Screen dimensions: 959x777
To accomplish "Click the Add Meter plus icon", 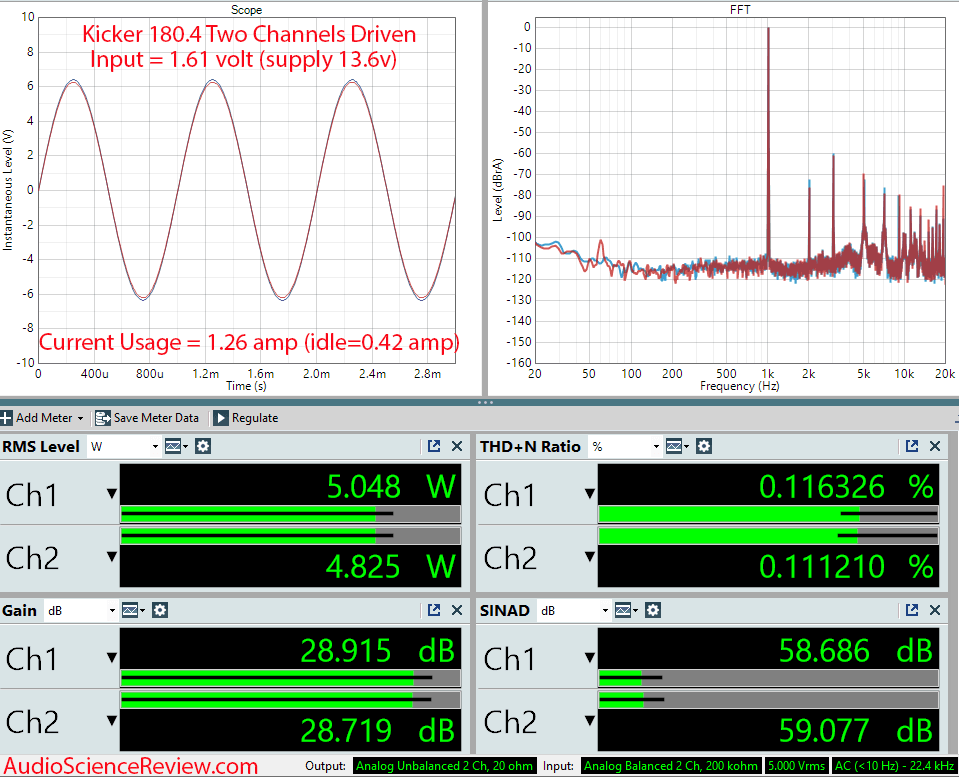I will 6,418.
